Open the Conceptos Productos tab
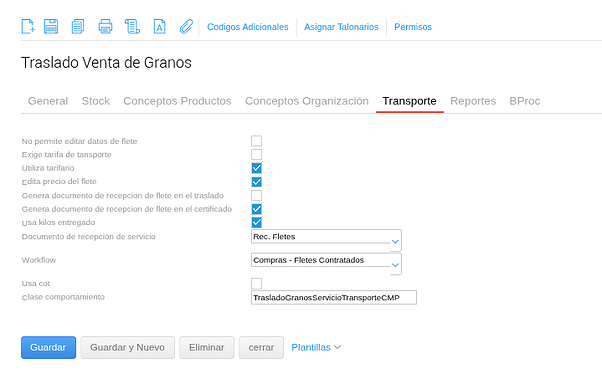Viewport: 602px width, 384px height. tap(177, 101)
